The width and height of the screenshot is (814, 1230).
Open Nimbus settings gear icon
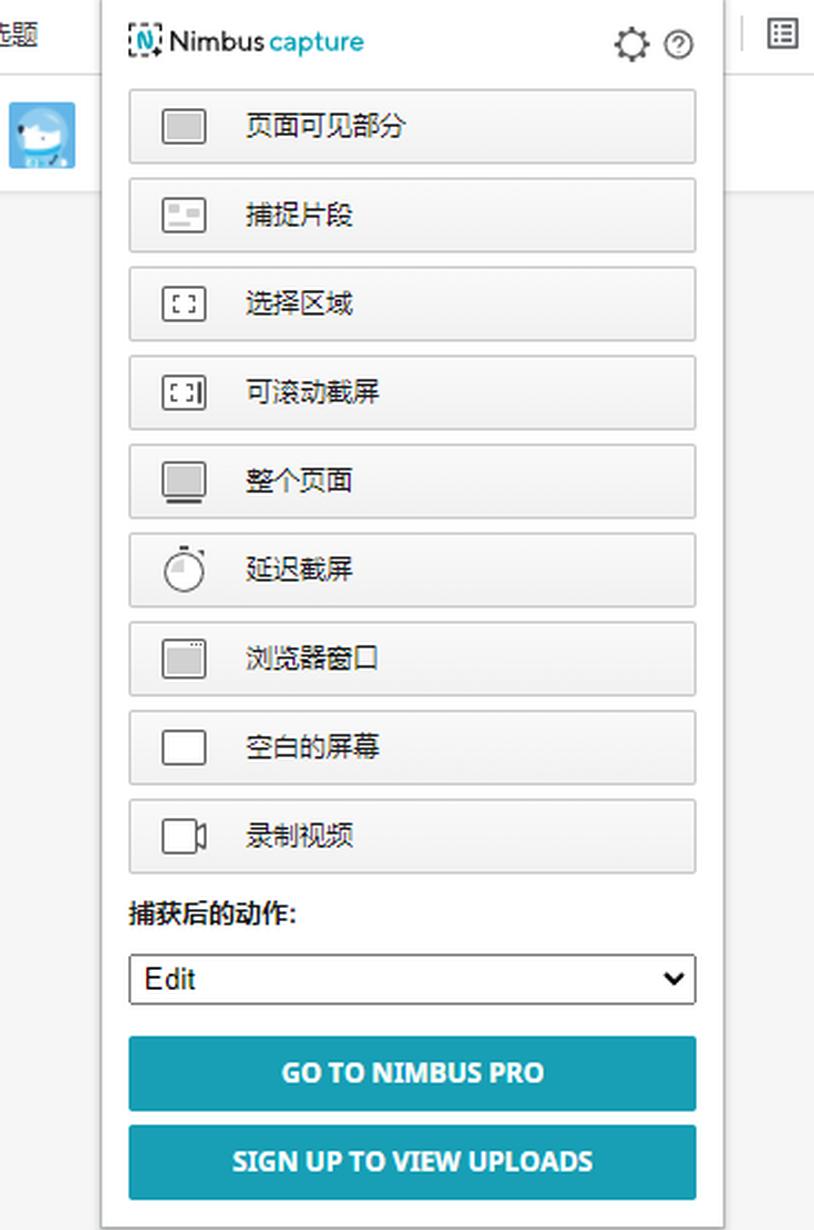631,44
